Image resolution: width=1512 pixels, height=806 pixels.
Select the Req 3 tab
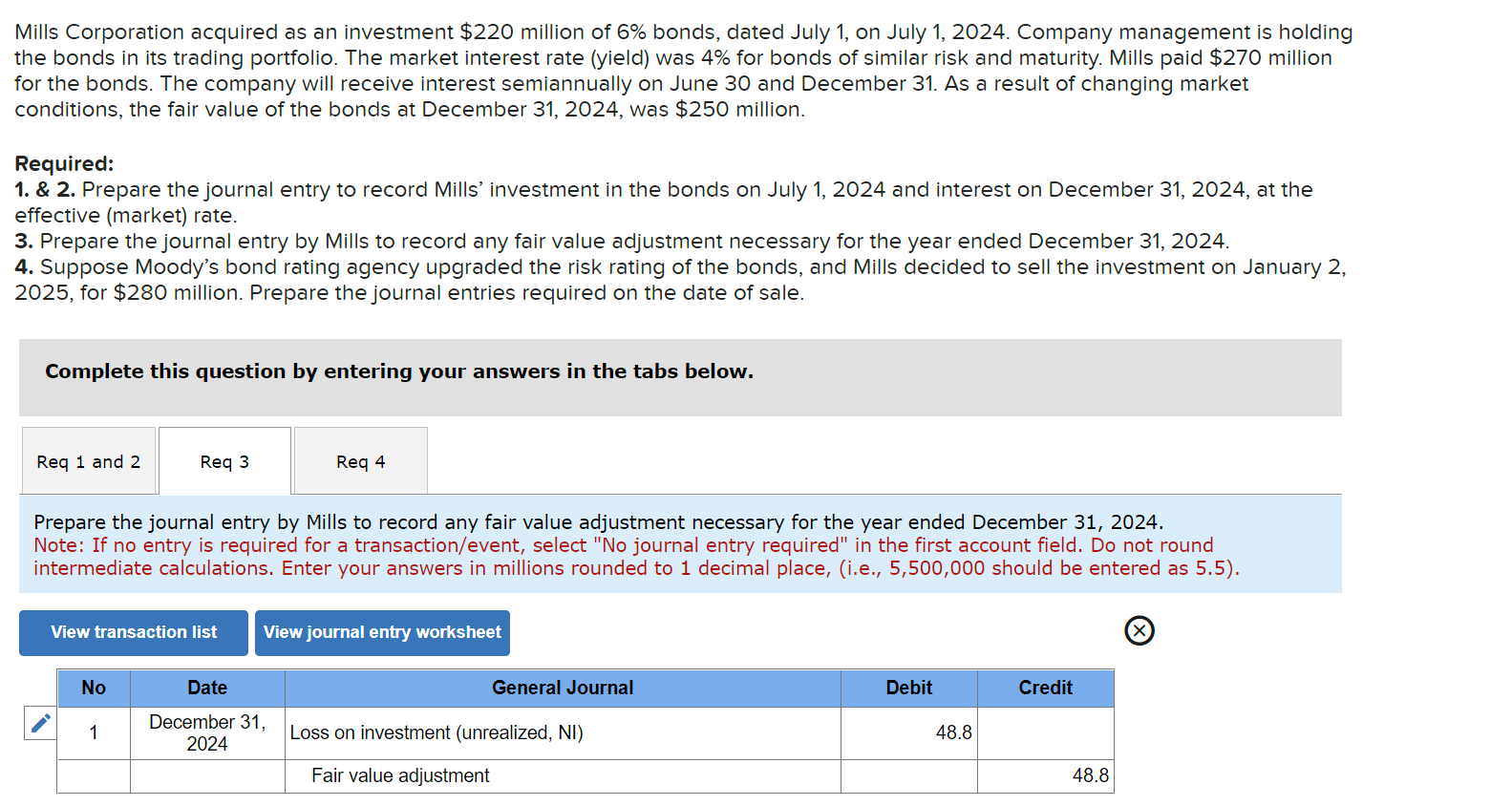224,460
